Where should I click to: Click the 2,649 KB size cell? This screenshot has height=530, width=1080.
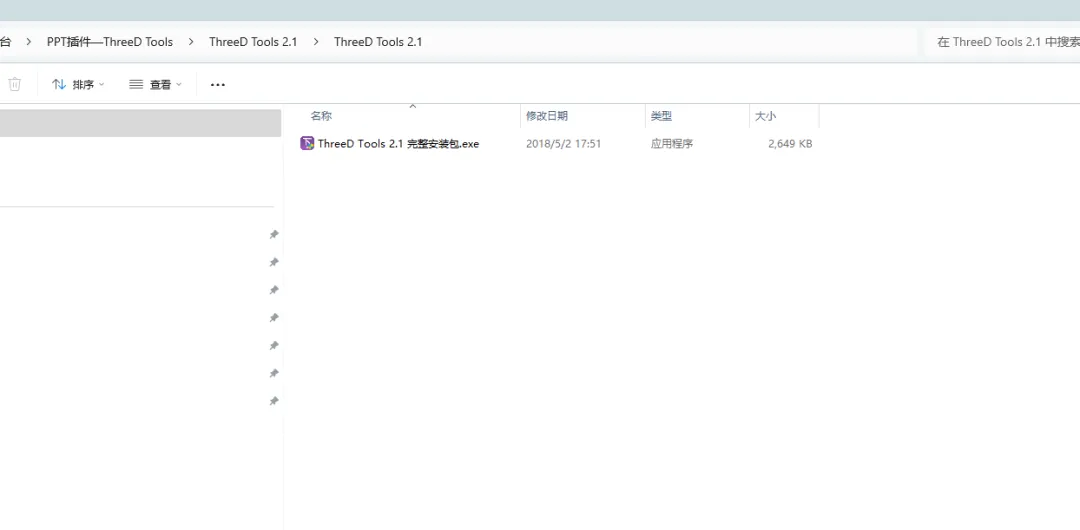pos(790,143)
